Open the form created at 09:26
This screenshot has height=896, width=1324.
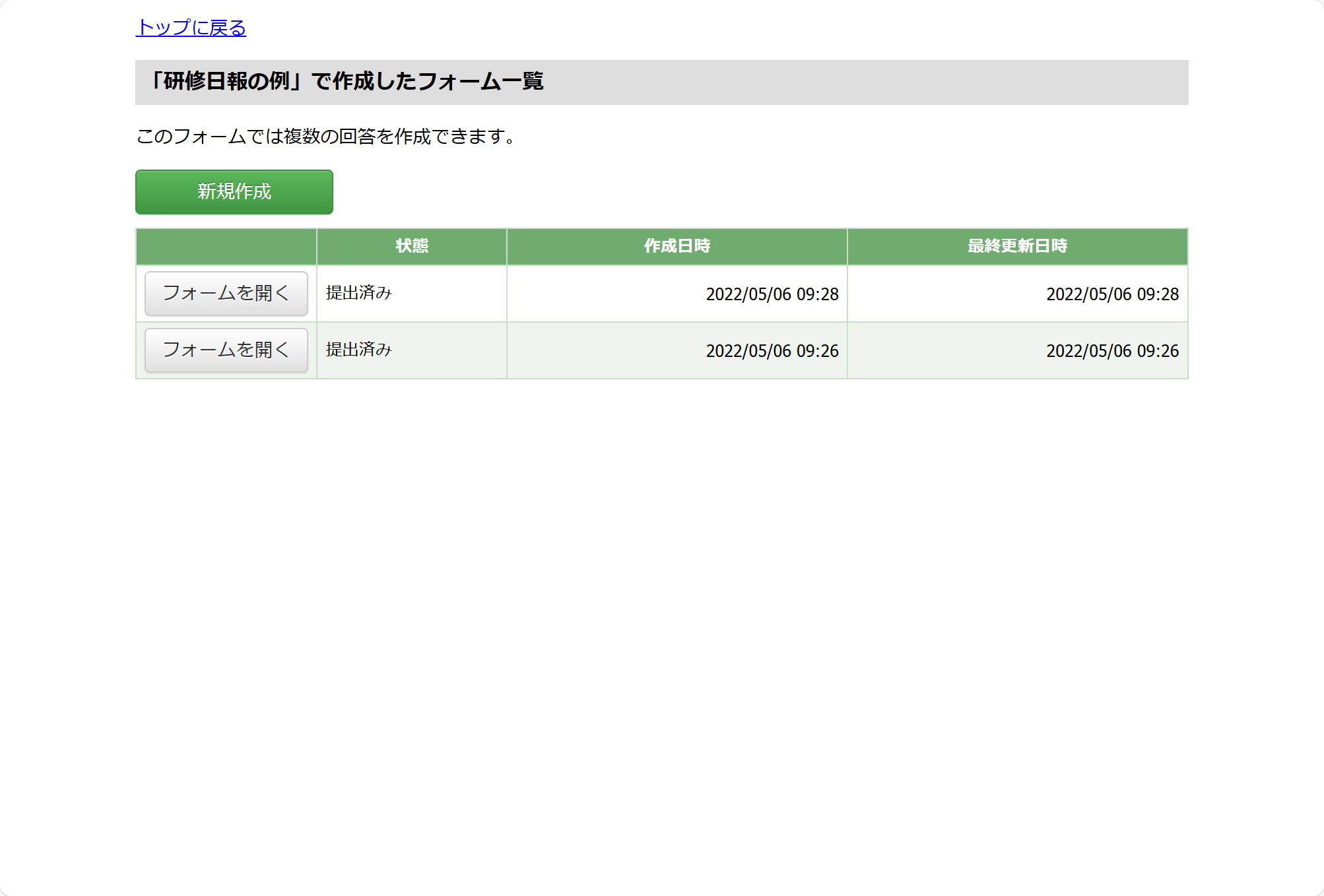click(226, 350)
